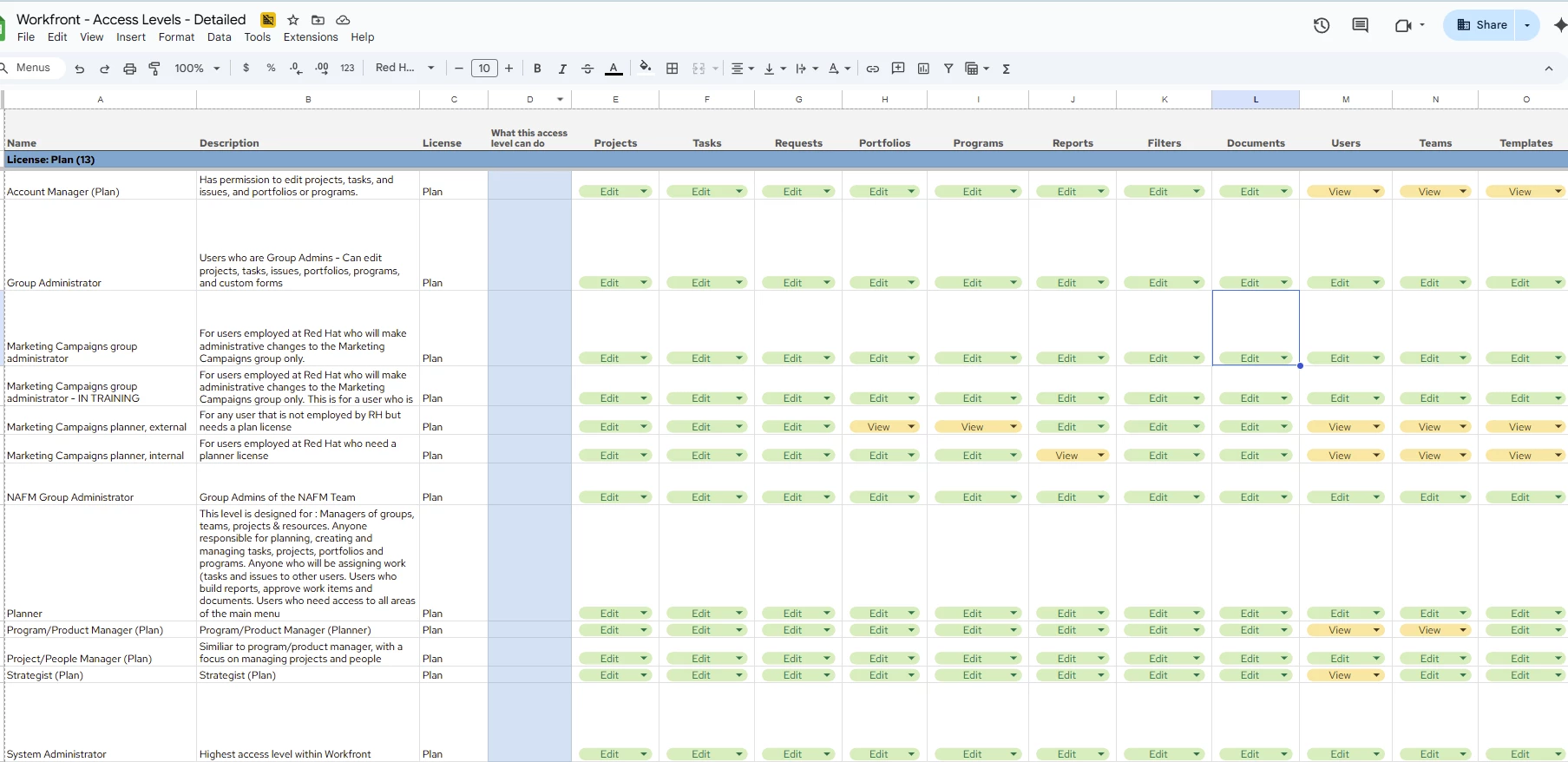
Task: Open the Format menu
Action: 176,37
